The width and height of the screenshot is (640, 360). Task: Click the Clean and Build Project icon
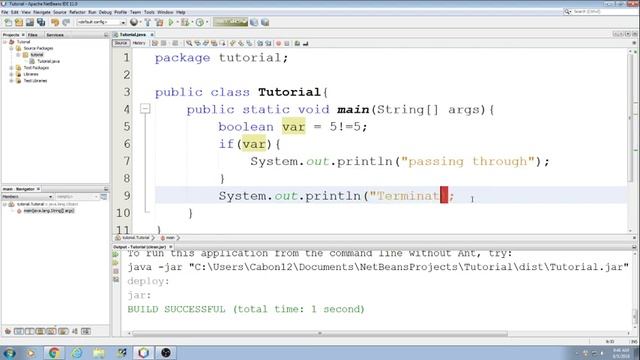click(159, 22)
